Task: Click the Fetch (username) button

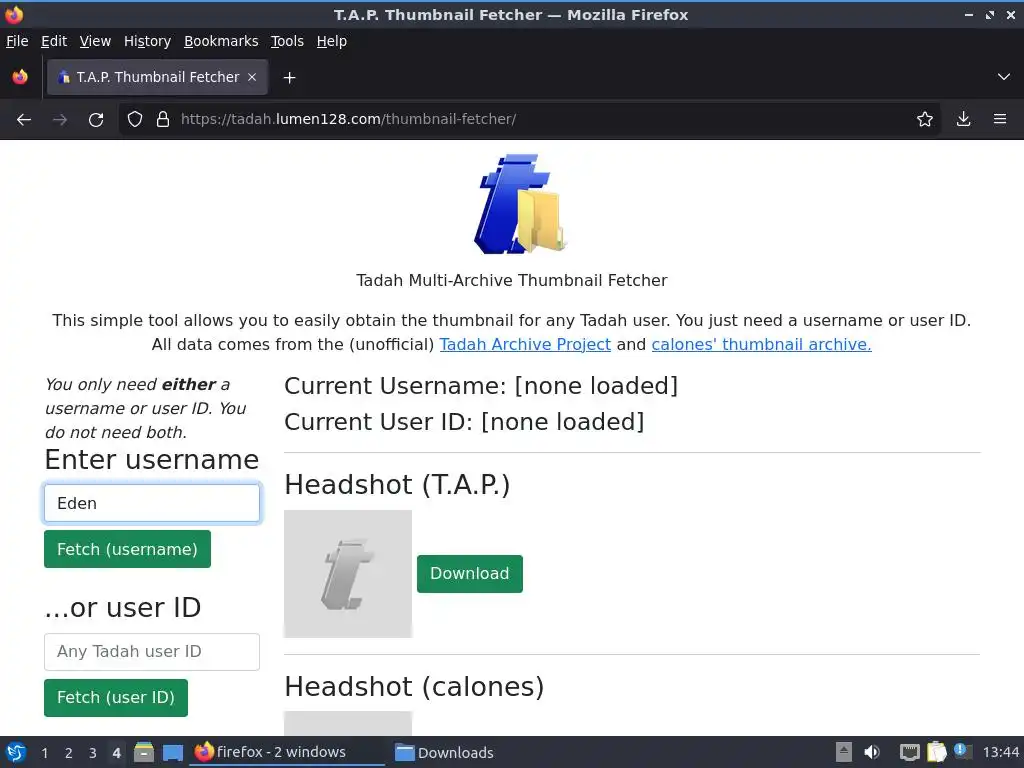Action: tap(127, 549)
